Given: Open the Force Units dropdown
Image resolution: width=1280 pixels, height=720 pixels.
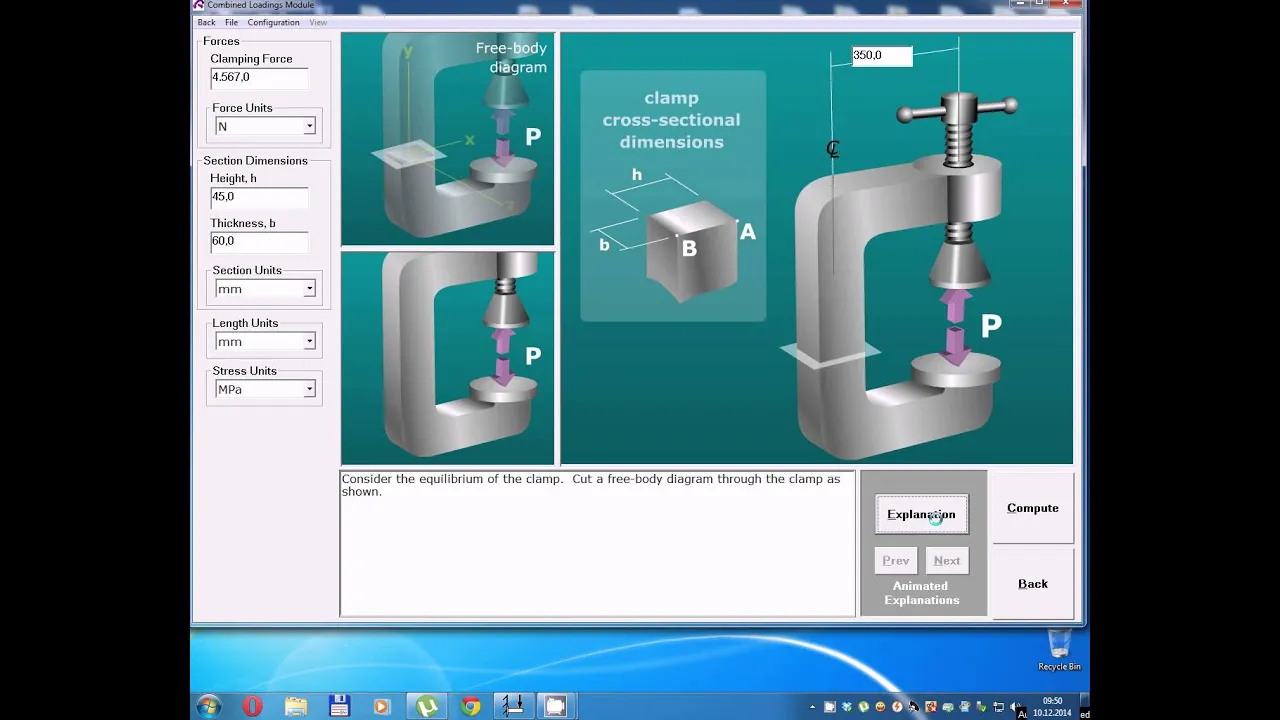Looking at the screenshot, I should click(266, 126).
